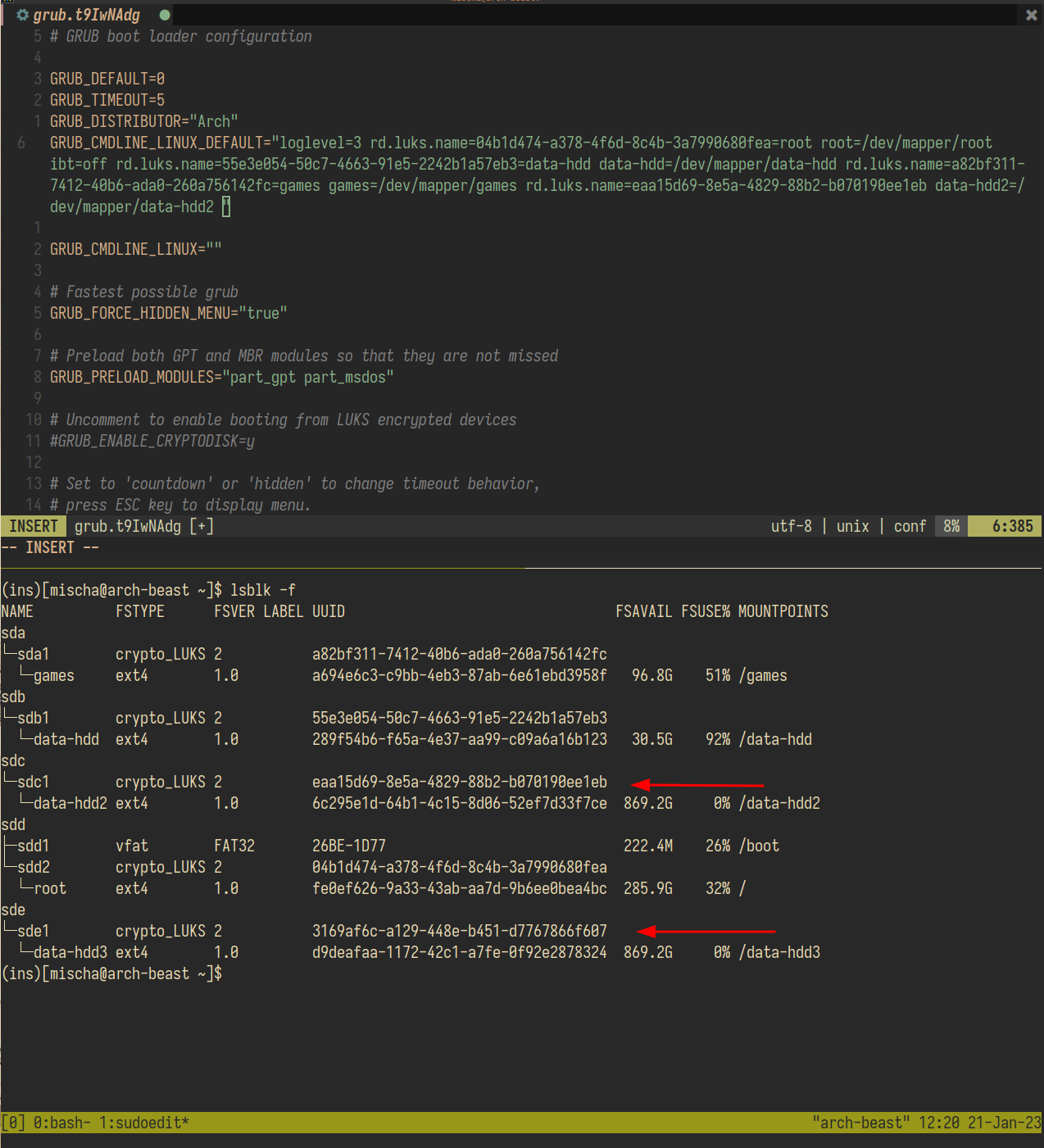Screen dimensions: 1044x1148
Task: Click the utf-8 encoding indicator in the statusline
Action: (x=790, y=525)
